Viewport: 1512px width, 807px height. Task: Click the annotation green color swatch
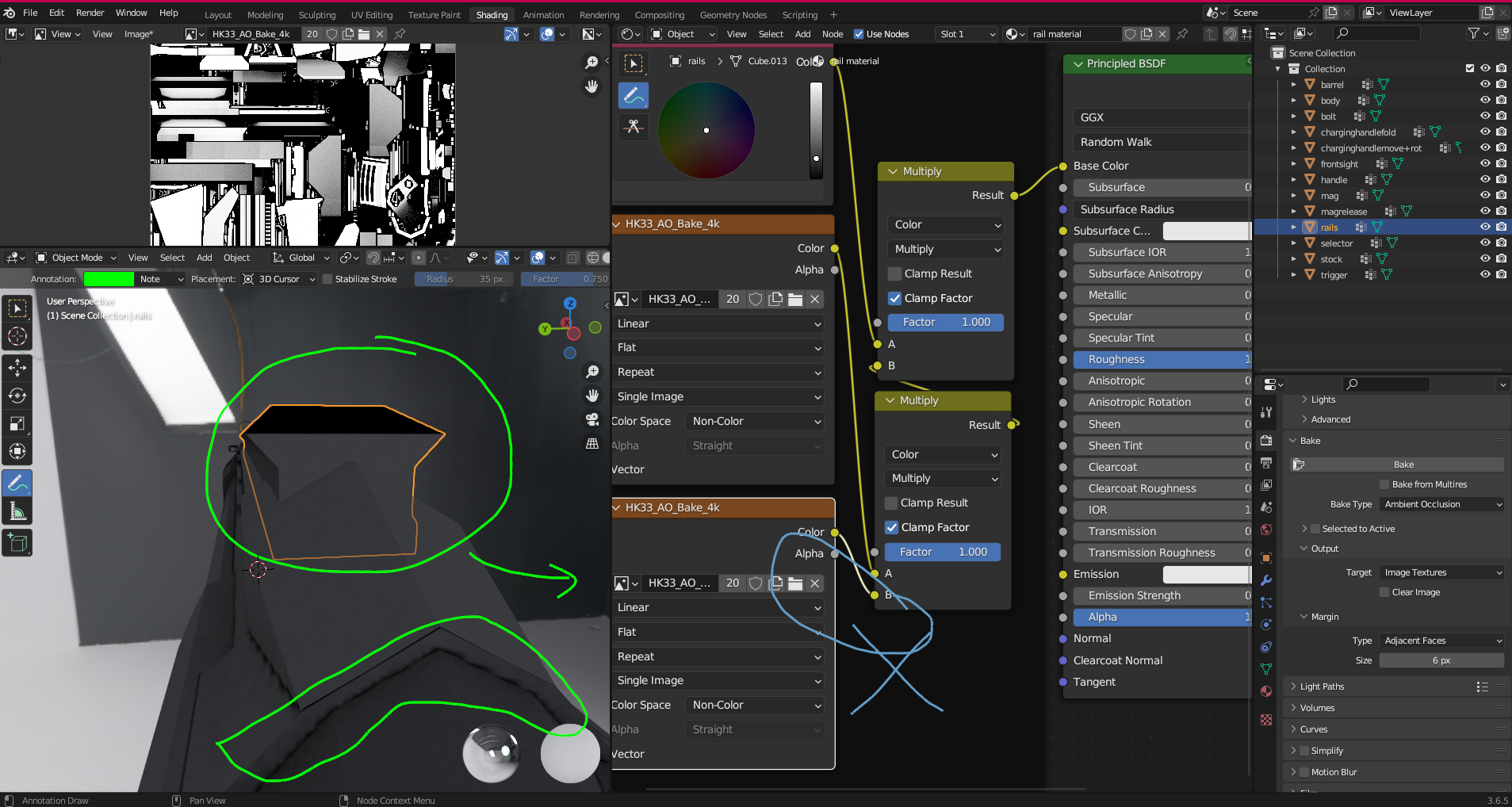coord(109,279)
